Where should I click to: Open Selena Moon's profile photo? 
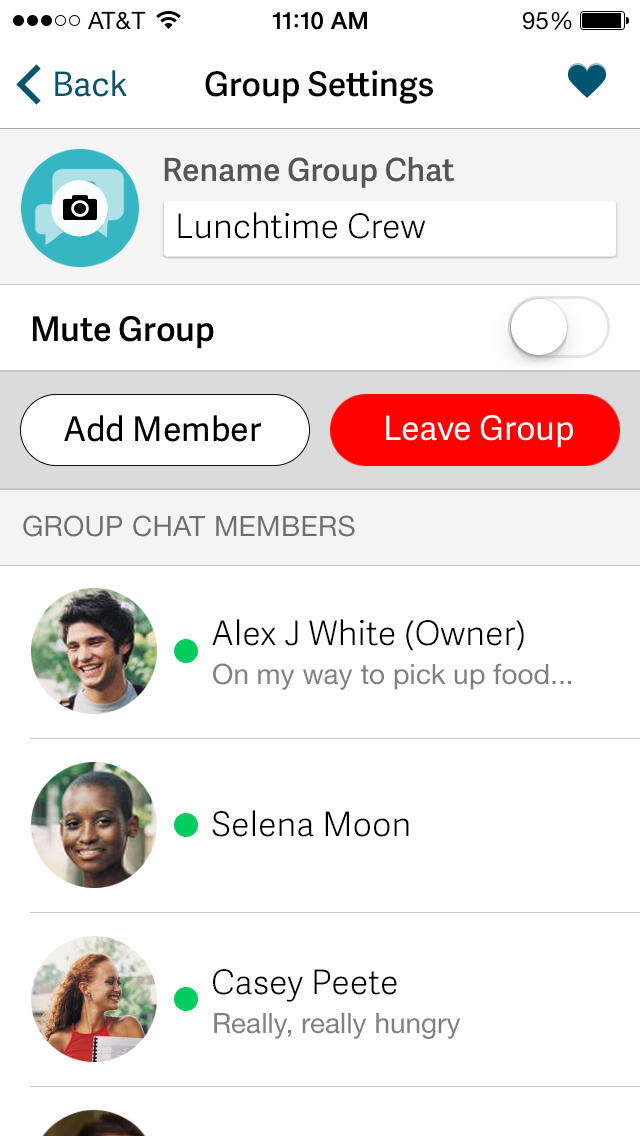point(94,825)
